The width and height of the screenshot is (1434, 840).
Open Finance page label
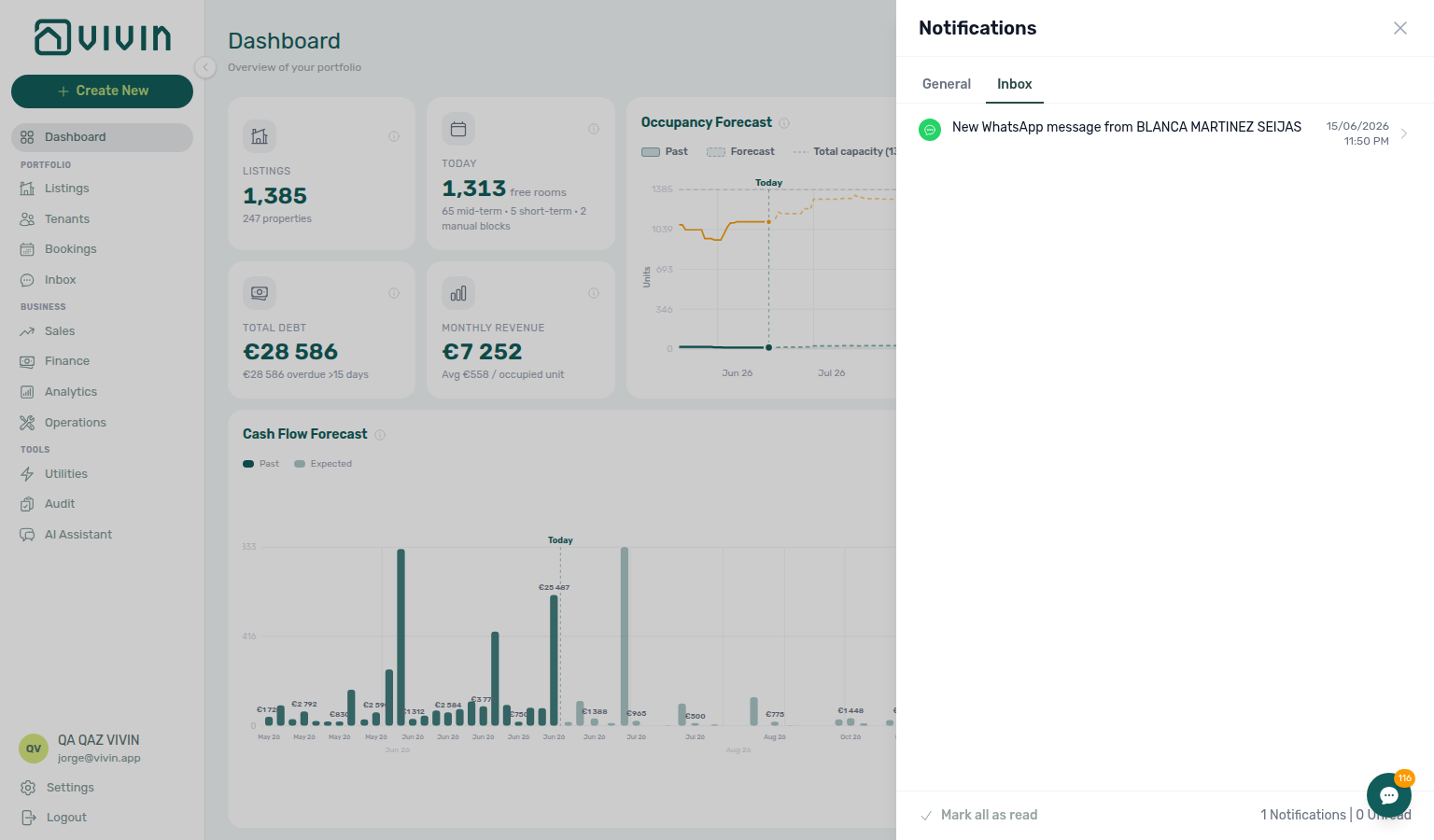67,361
